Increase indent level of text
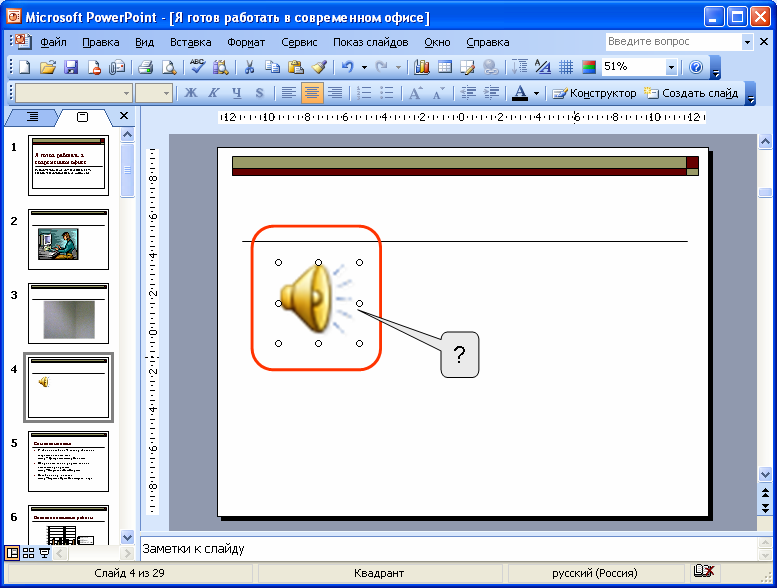This screenshot has width=777, height=588. pyautogui.click(x=491, y=93)
